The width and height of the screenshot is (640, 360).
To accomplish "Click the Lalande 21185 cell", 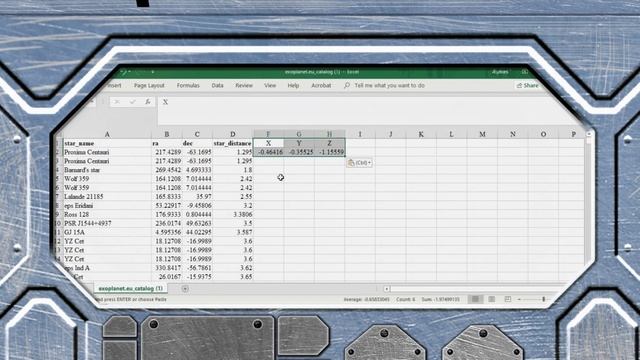I will tap(107, 196).
